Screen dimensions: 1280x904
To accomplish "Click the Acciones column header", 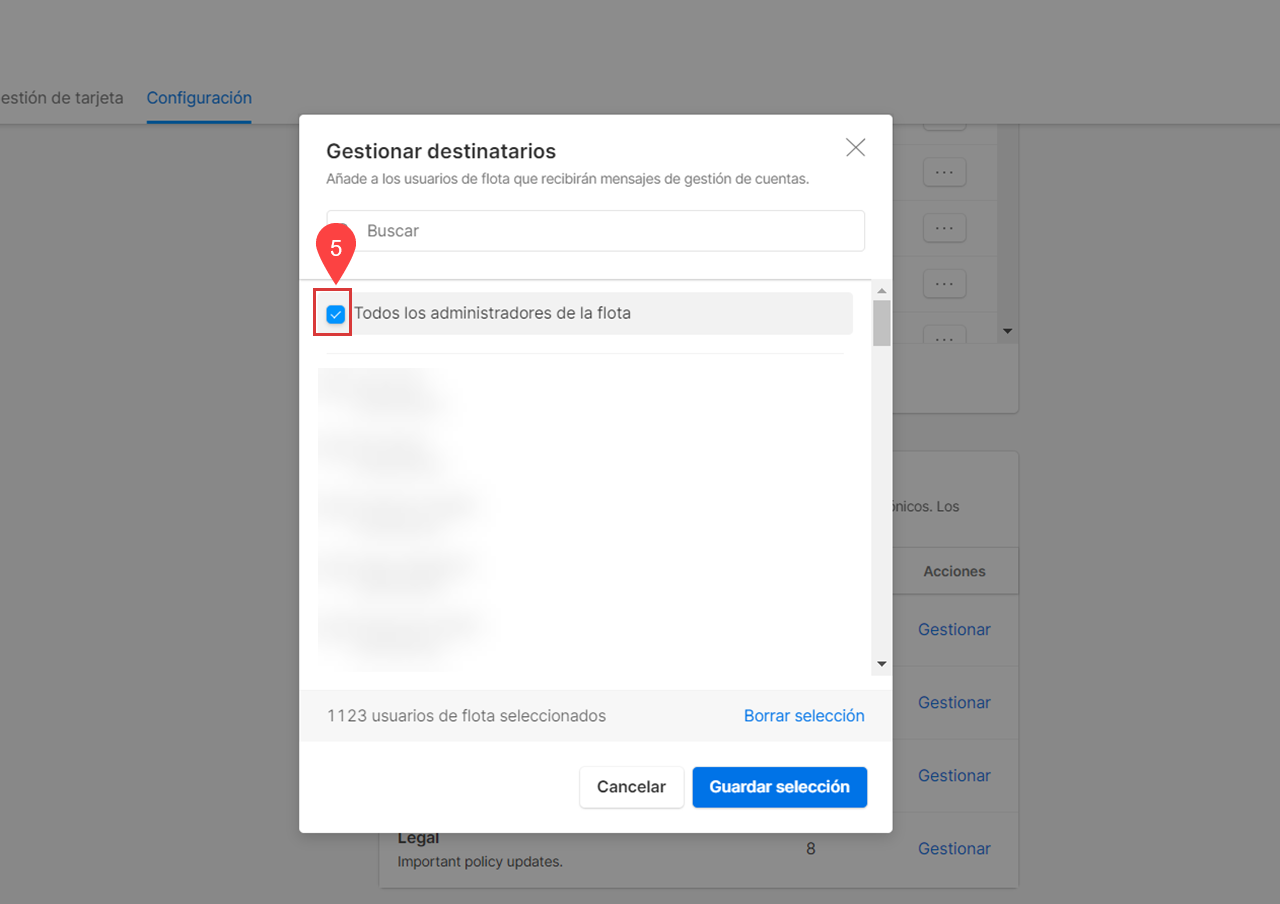I will (x=954, y=571).
